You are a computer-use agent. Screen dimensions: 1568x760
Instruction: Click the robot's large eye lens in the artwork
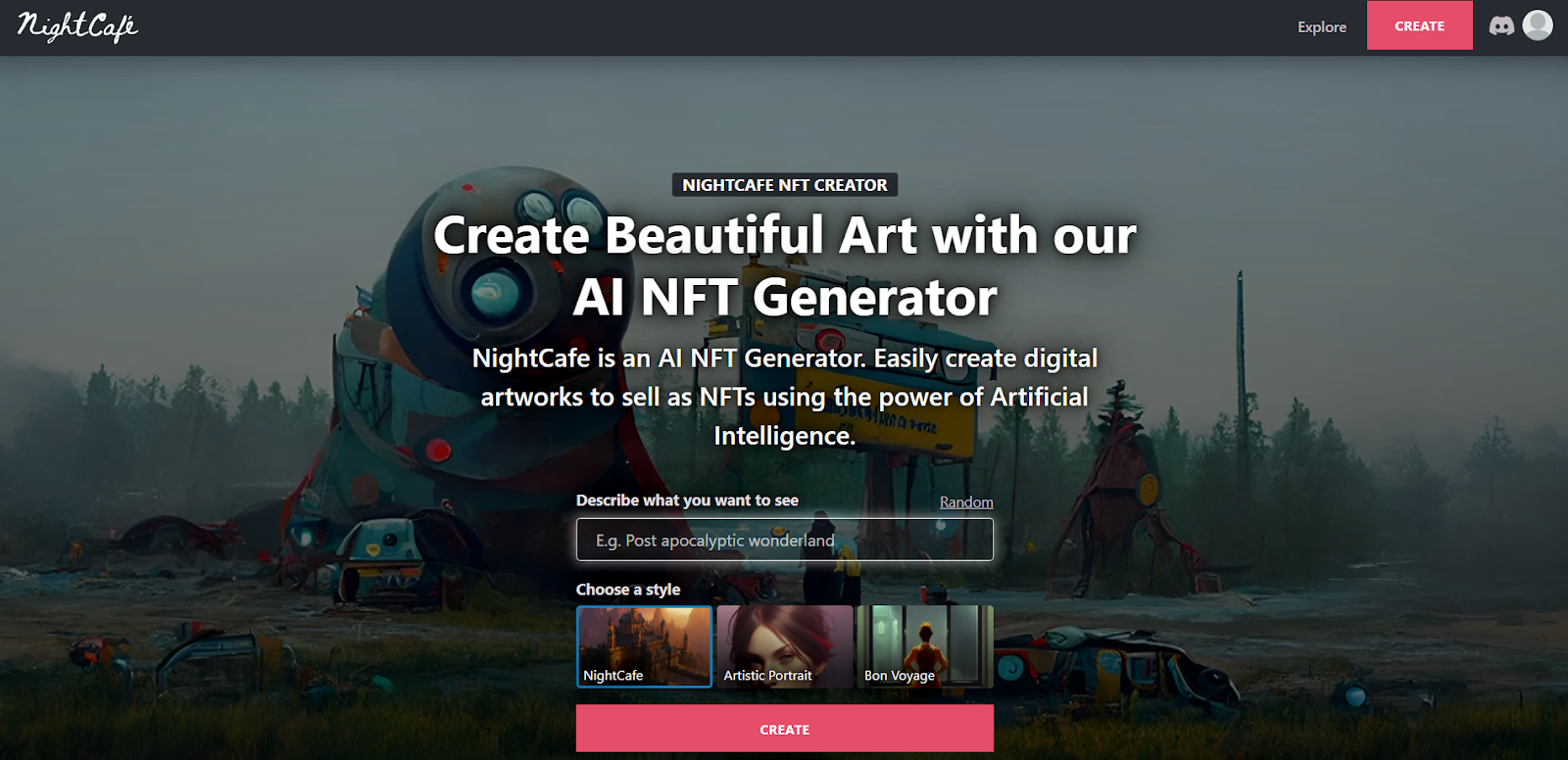495,292
